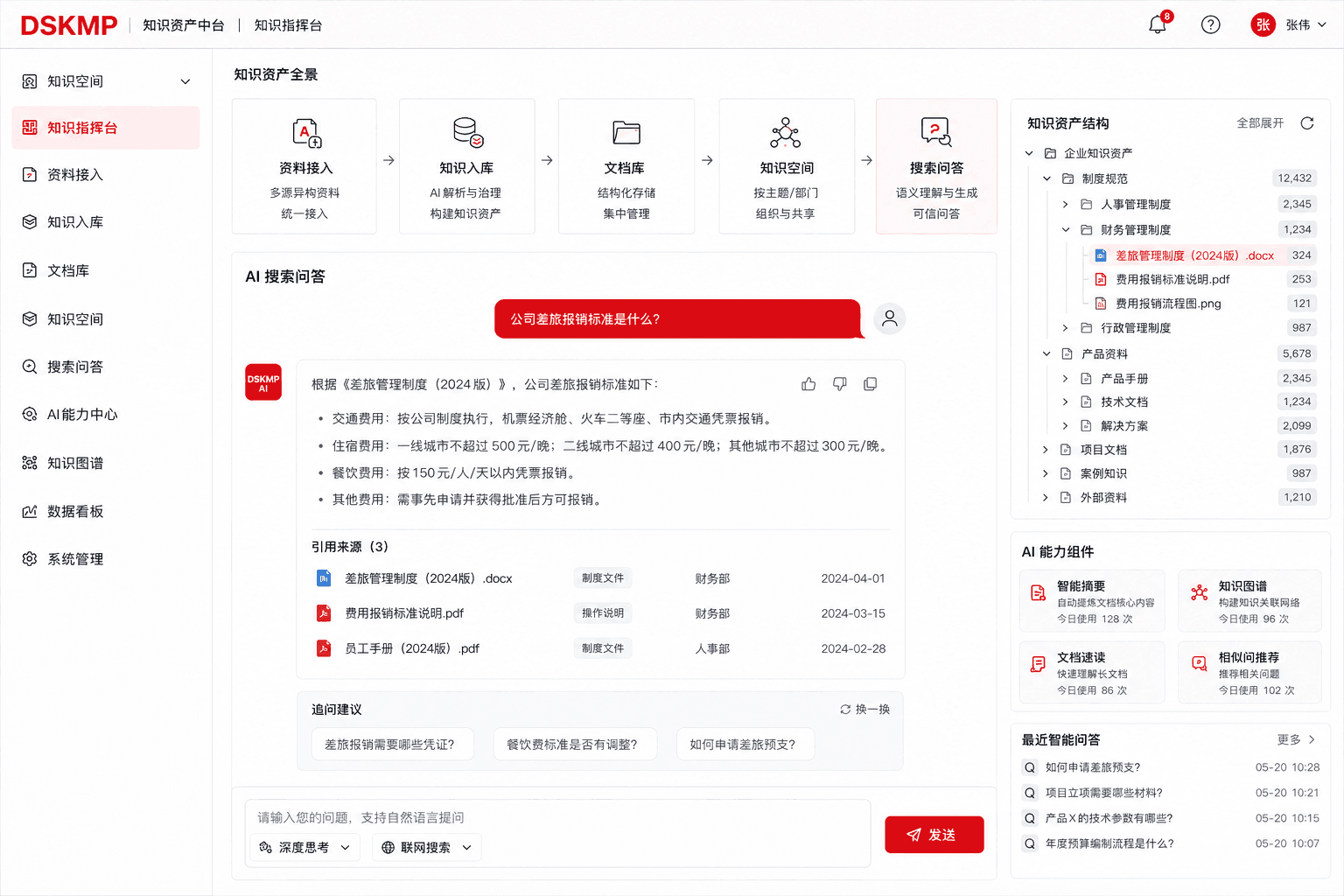Choose suggestion 如何申请差旅预支?

(745, 744)
